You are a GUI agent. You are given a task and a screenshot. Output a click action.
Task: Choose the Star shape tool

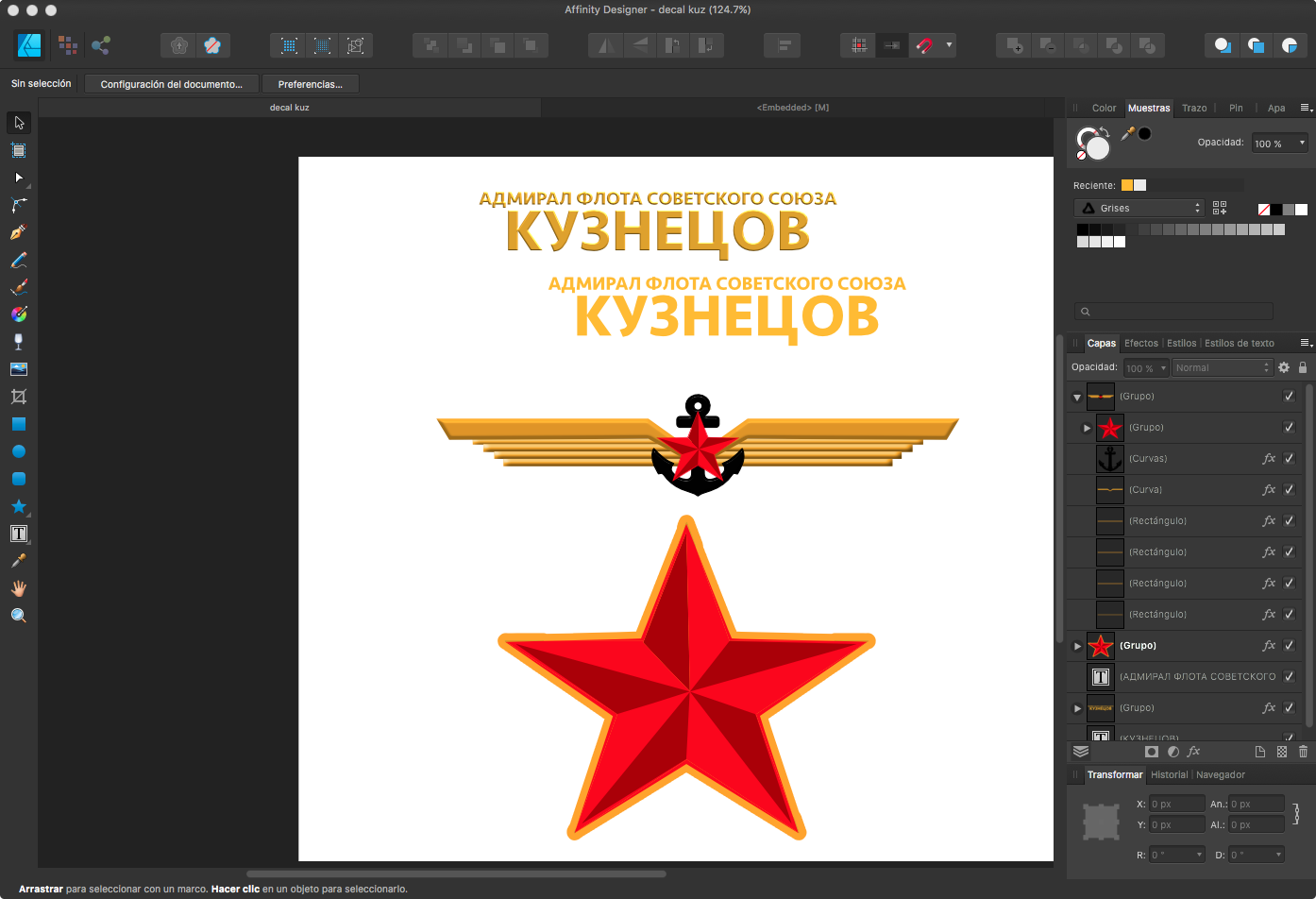point(18,506)
